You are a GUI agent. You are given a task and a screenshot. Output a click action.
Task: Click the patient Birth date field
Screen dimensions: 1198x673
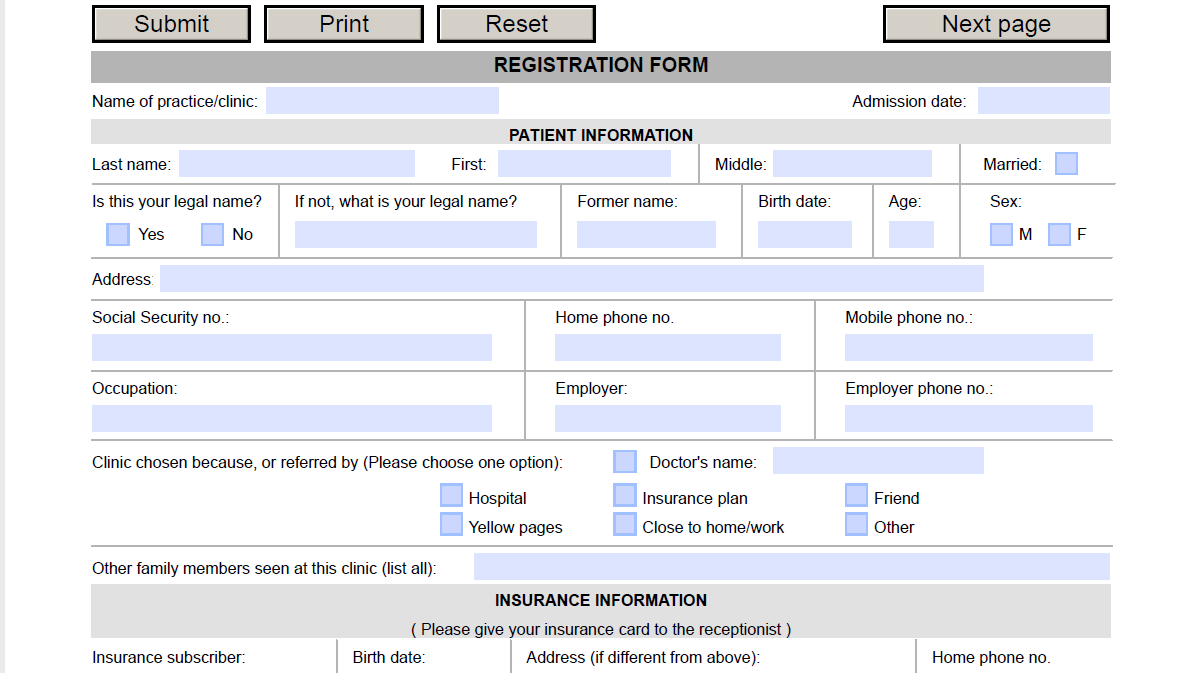805,235
